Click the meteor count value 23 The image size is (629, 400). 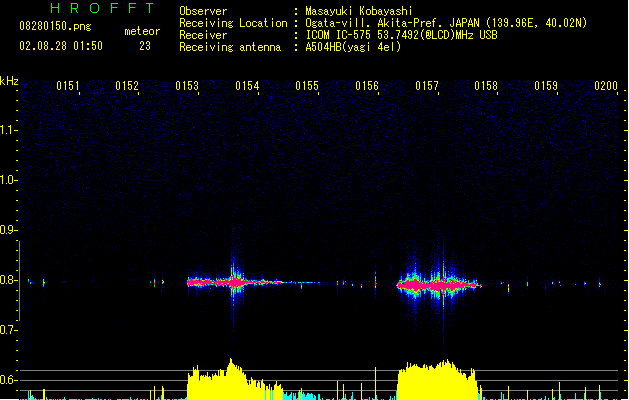(x=145, y=46)
